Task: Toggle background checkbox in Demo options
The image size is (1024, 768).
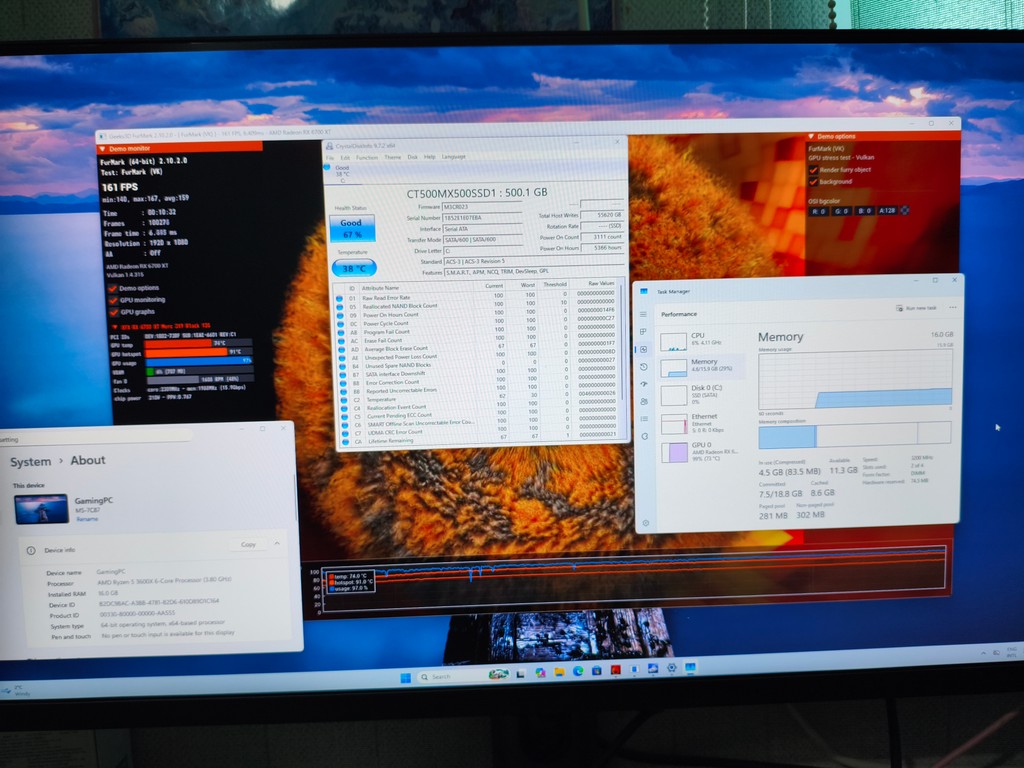Action: (x=814, y=182)
